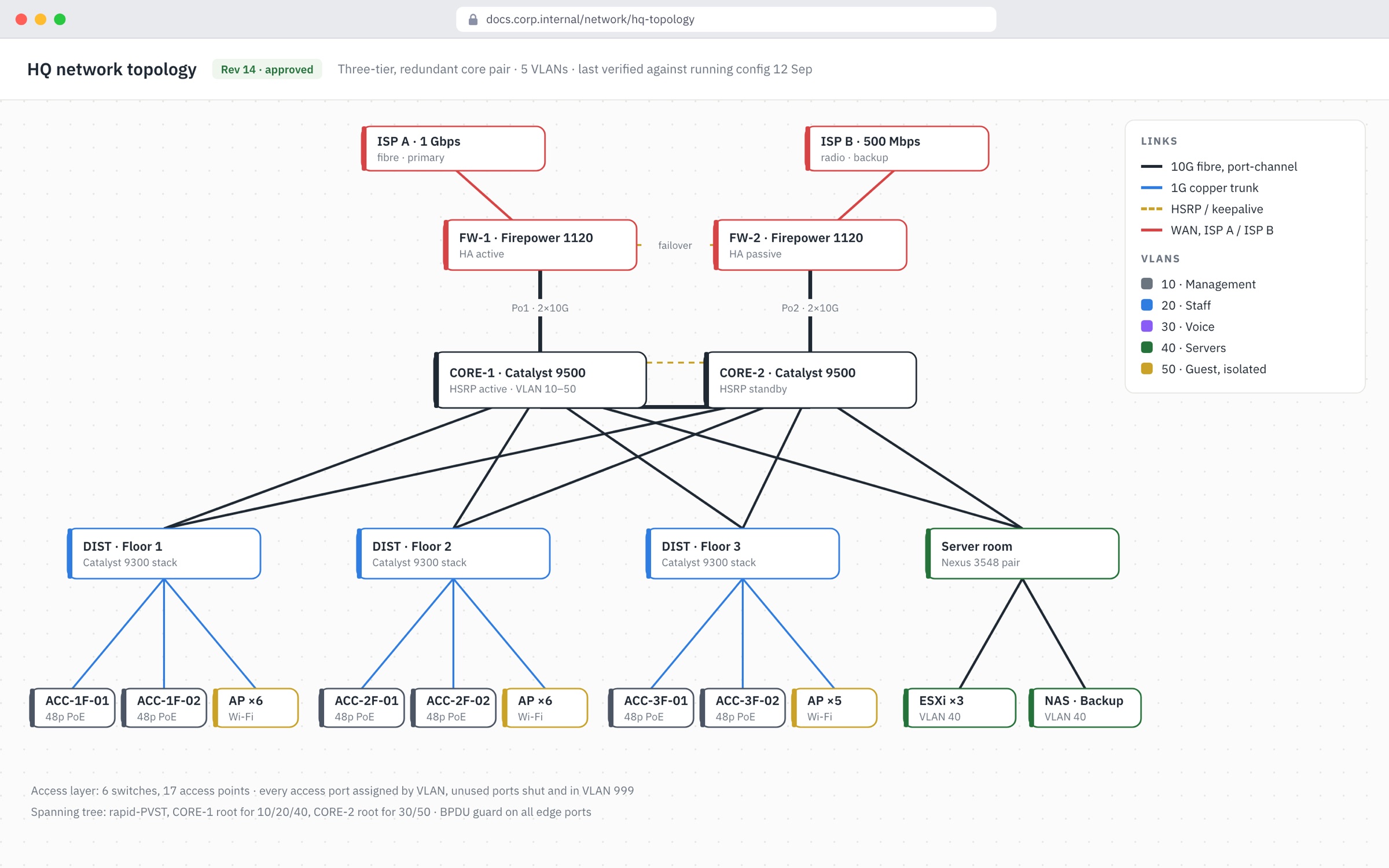
Task: Click the 'failover' link label
Action: click(675, 245)
